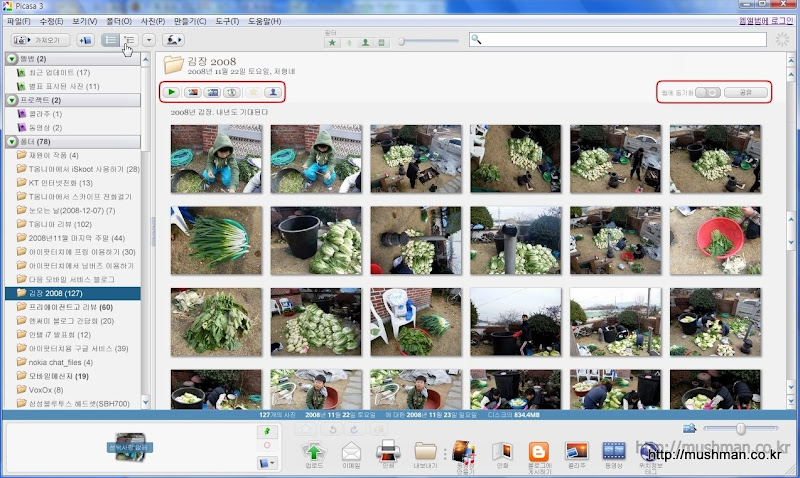Click the add new album icon

click(85, 40)
